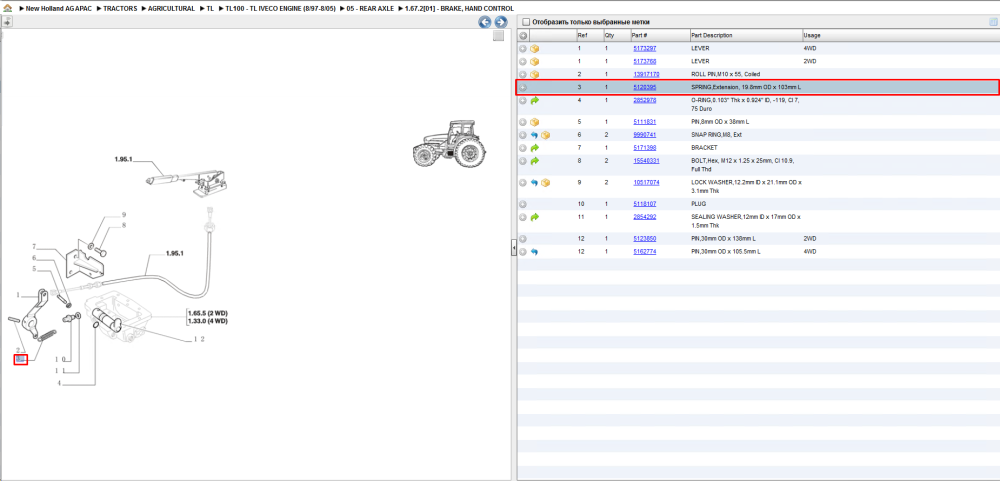Open part number link 5173768
The width and height of the screenshot is (1000, 481).
click(x=644, y=61)
